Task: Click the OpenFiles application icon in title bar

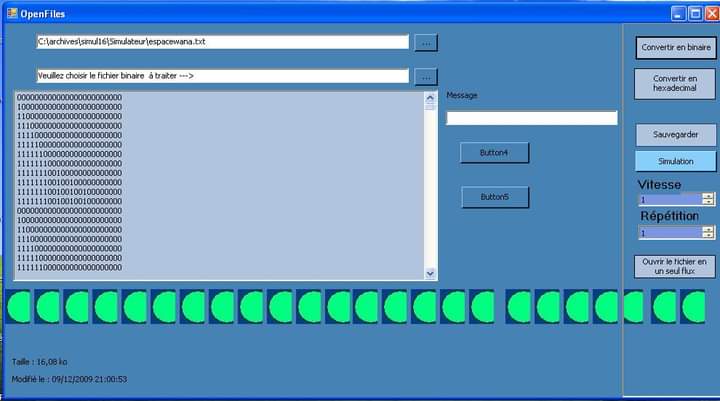Action: pos(12,13)
